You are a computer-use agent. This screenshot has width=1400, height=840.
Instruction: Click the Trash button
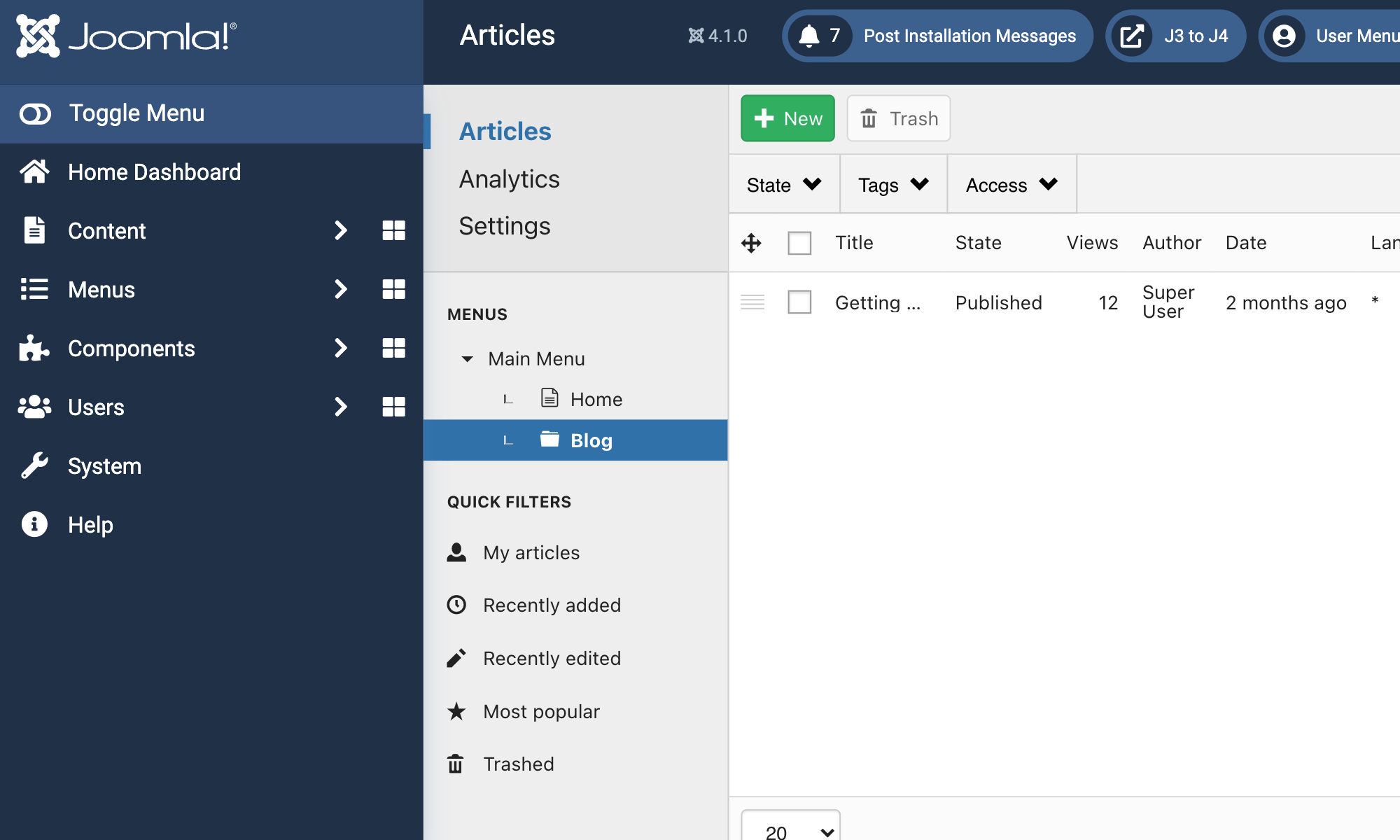click(899, 118)
